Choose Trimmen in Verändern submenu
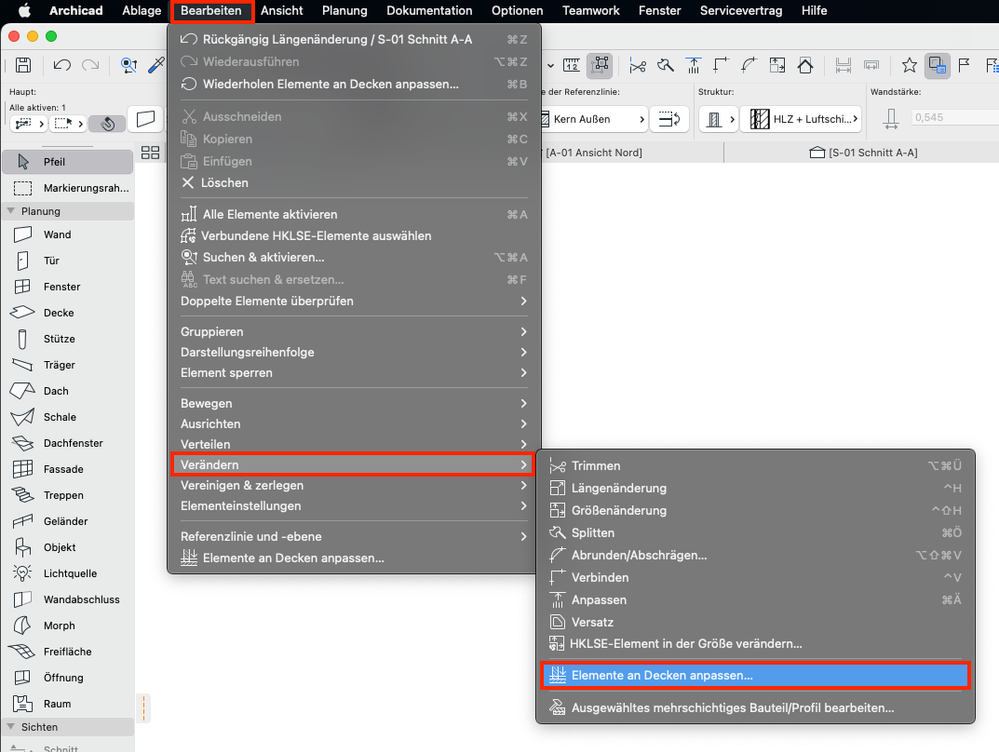The height and width of the screenshot is (752, 999). point(756,466)
